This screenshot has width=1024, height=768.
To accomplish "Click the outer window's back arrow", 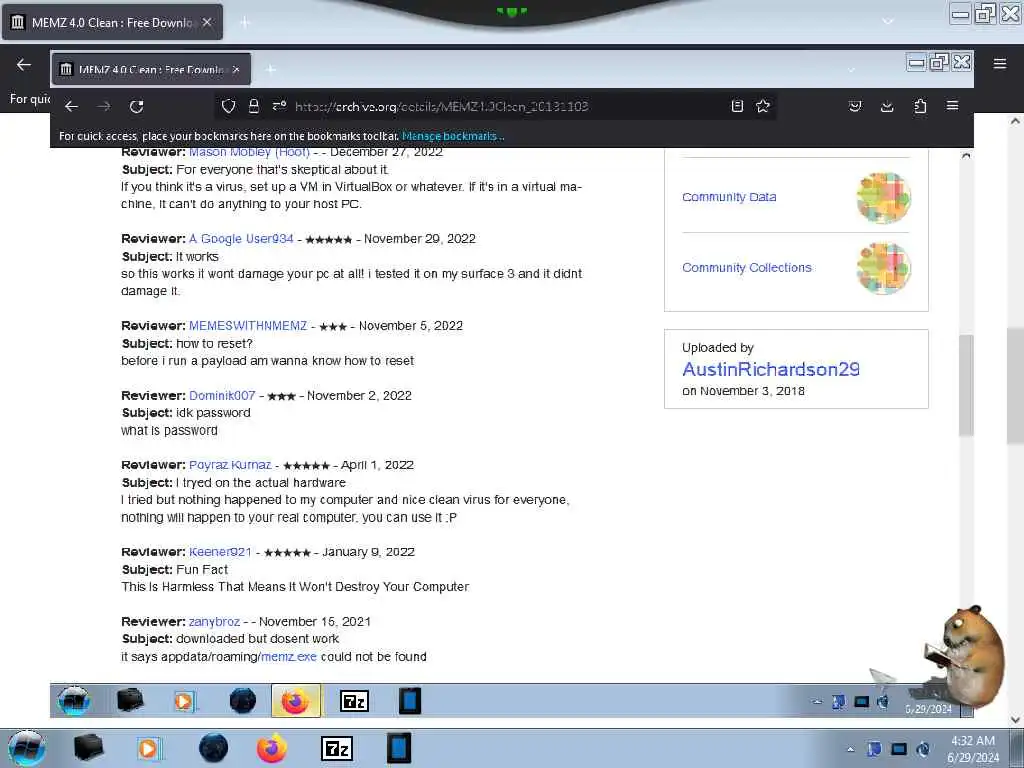I will click(x=24, y=65).
